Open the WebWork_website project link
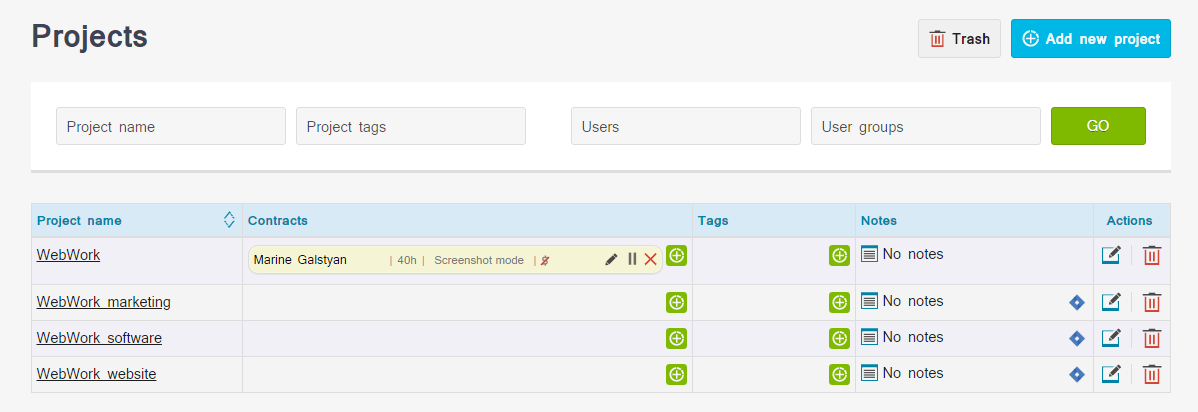 (x=96, y=375)
